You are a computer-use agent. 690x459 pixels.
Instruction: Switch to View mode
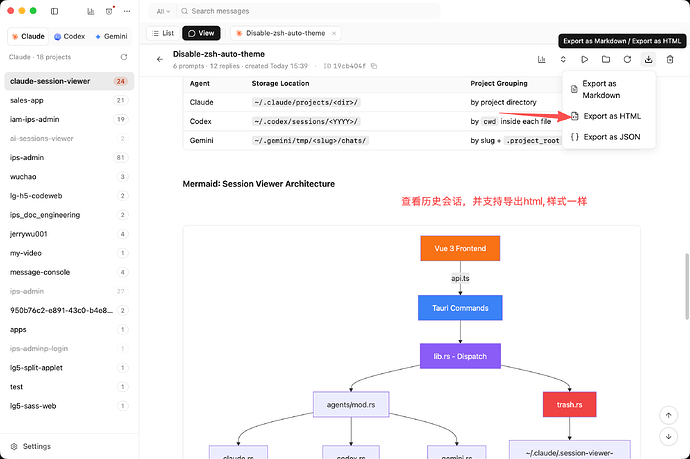(201, 33)
